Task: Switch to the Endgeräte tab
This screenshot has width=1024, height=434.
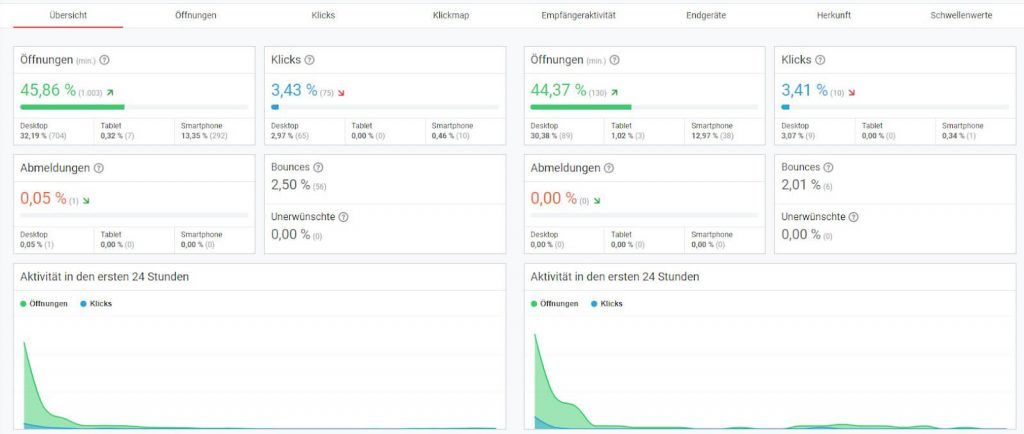Action: pos(706,15)
